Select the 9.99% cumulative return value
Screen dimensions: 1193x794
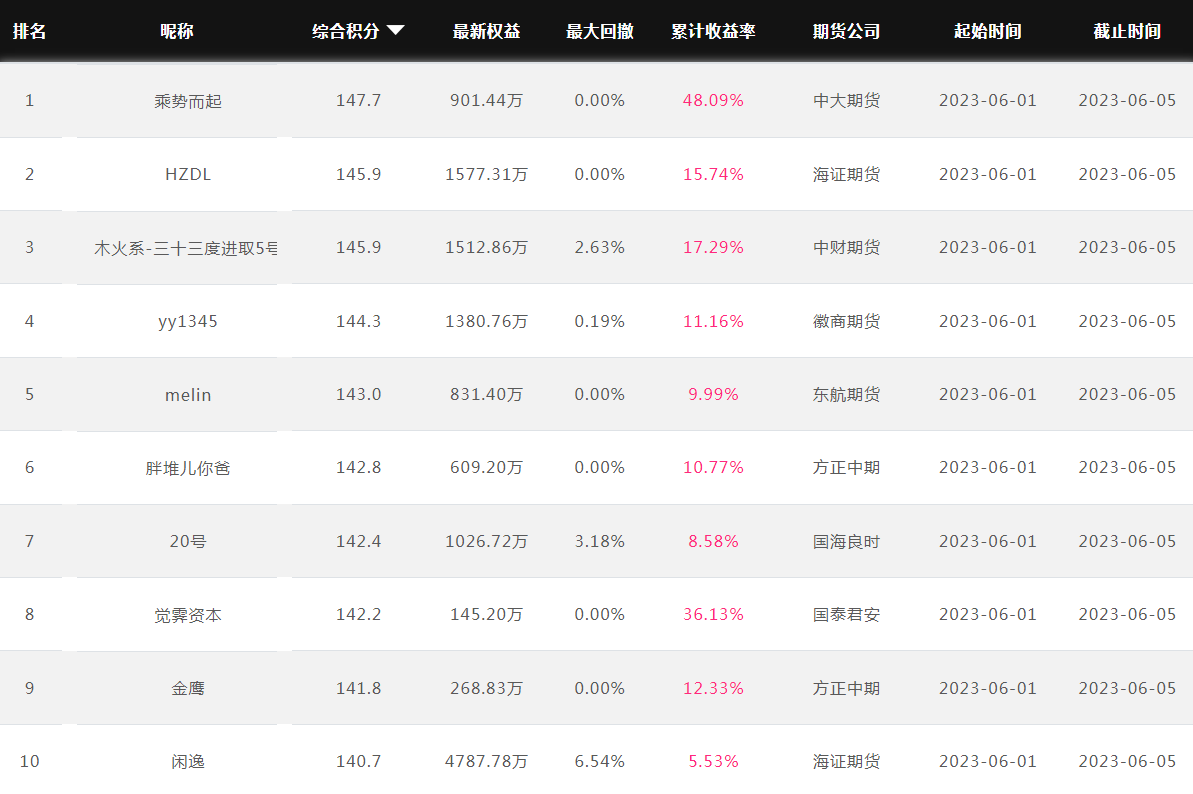tap(713, 394)
